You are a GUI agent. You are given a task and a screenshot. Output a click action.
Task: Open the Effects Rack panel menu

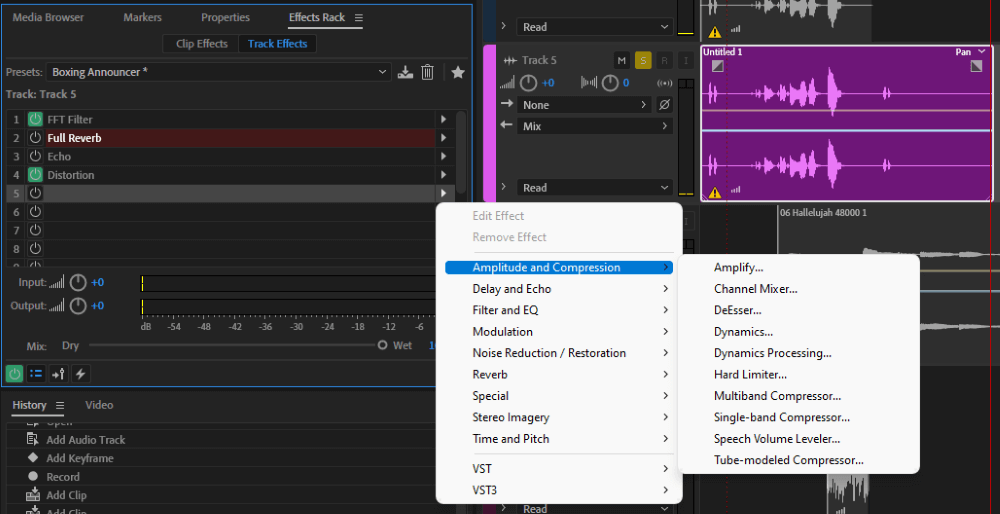(358, 18)
